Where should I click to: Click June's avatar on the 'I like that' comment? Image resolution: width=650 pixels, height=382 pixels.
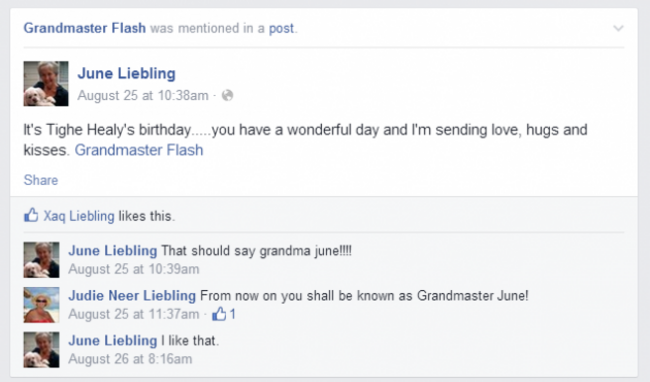(x=41, y=350)
